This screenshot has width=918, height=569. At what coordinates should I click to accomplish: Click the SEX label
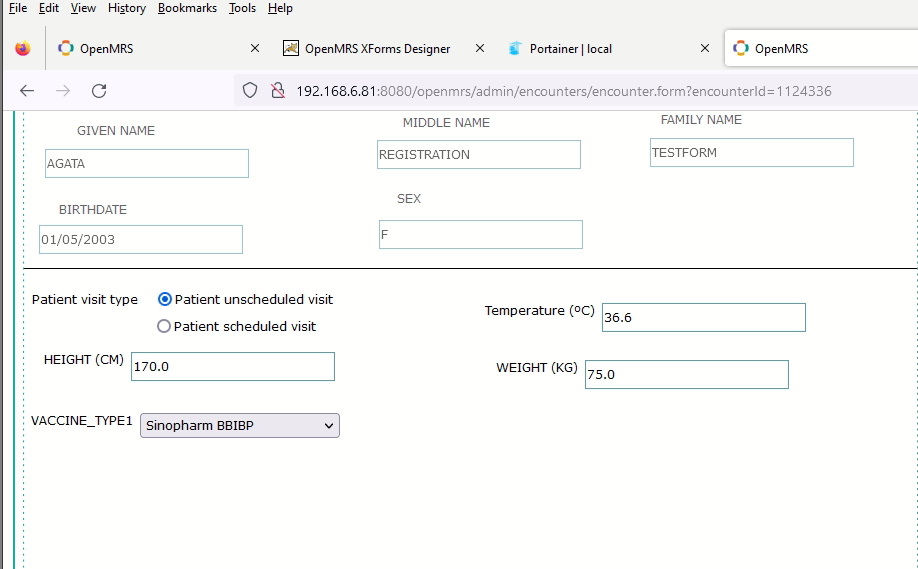click(409, 198)
